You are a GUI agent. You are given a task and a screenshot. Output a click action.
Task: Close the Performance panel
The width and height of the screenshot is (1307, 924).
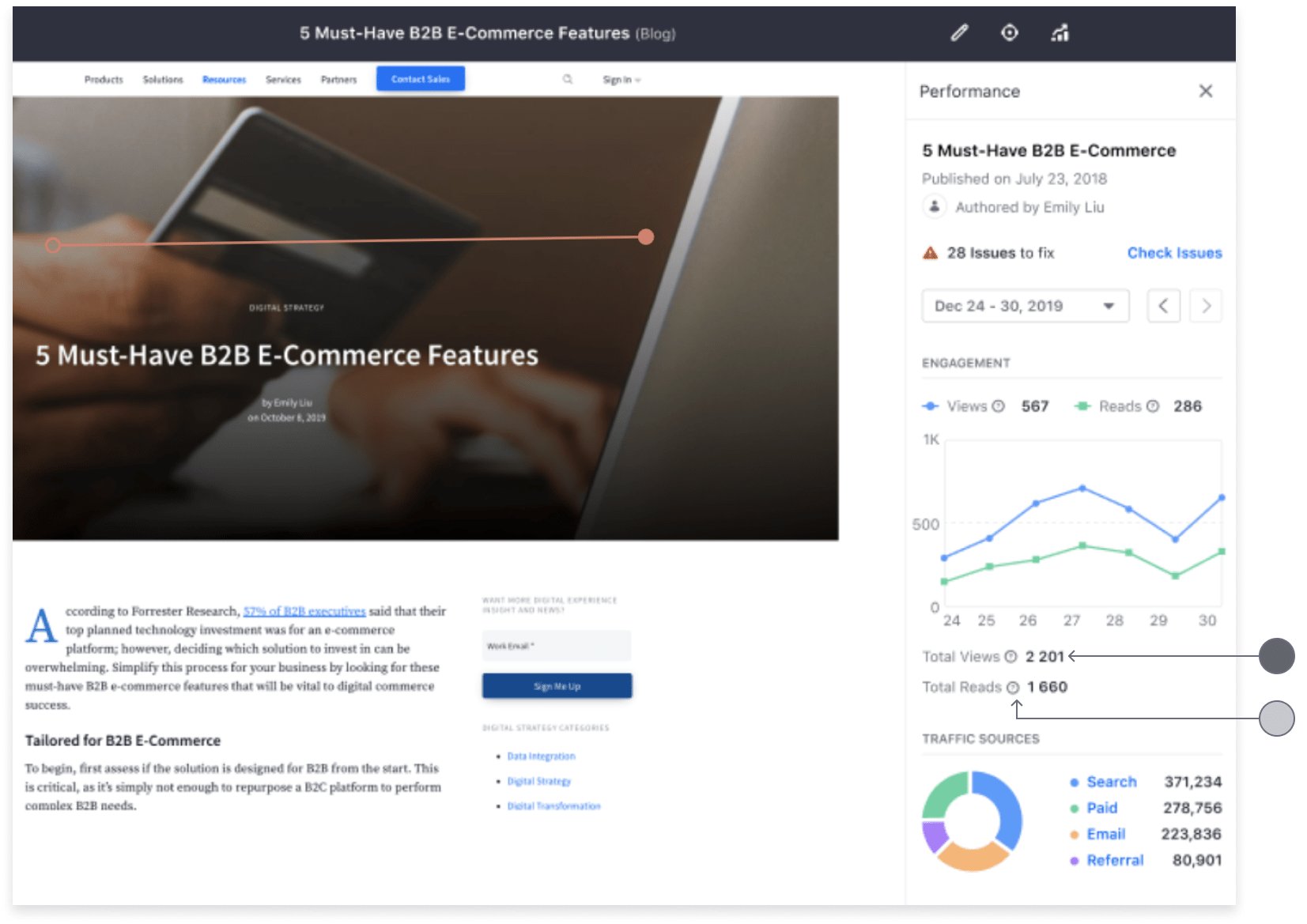click(x=1205, y=91)
